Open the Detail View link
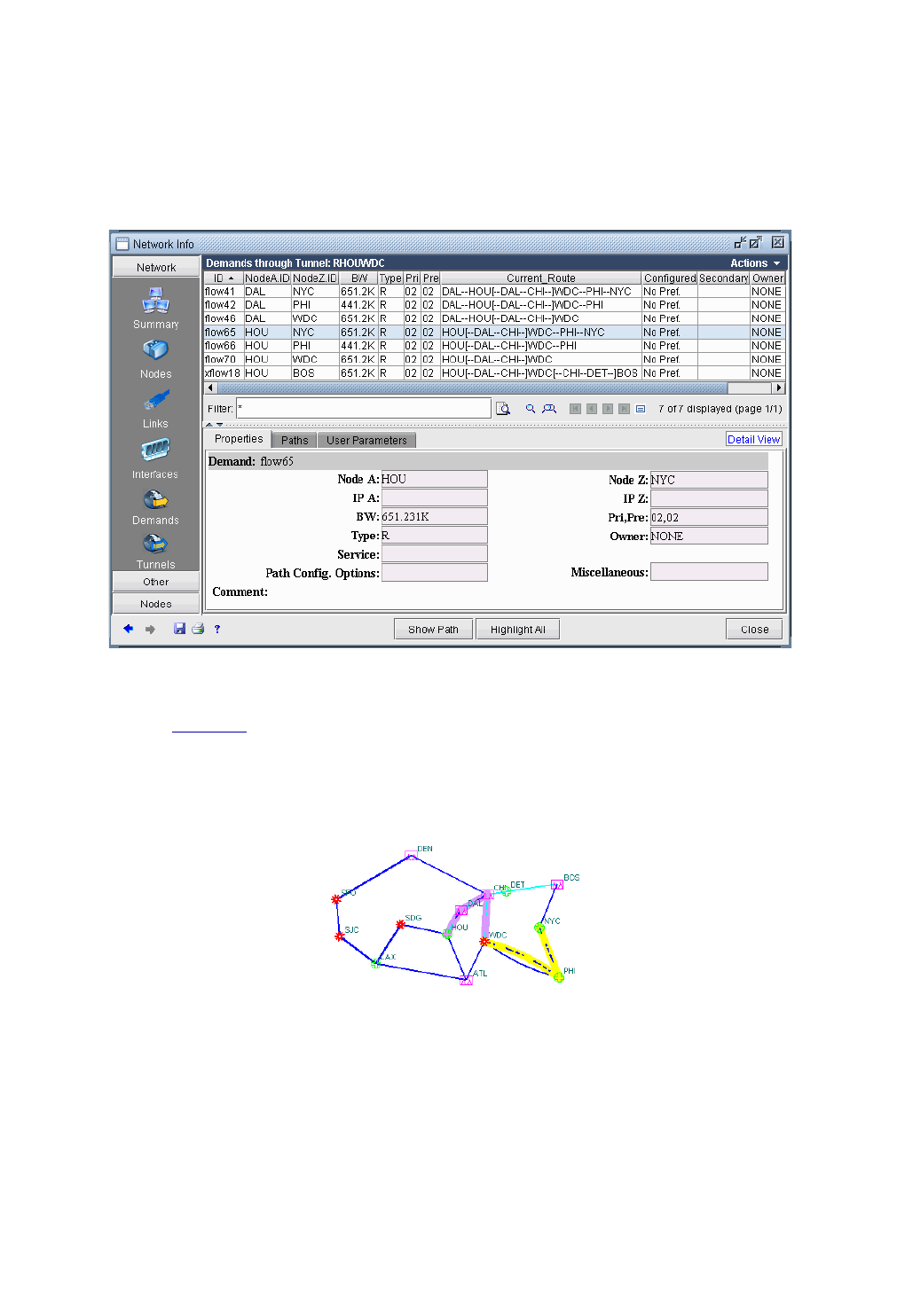This screenshot has width=897, height=1316. tap(754, 439)
